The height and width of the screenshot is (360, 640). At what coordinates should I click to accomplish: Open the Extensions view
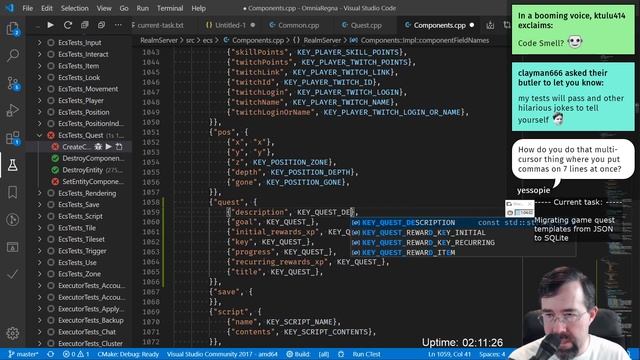(x=13, y=138)
